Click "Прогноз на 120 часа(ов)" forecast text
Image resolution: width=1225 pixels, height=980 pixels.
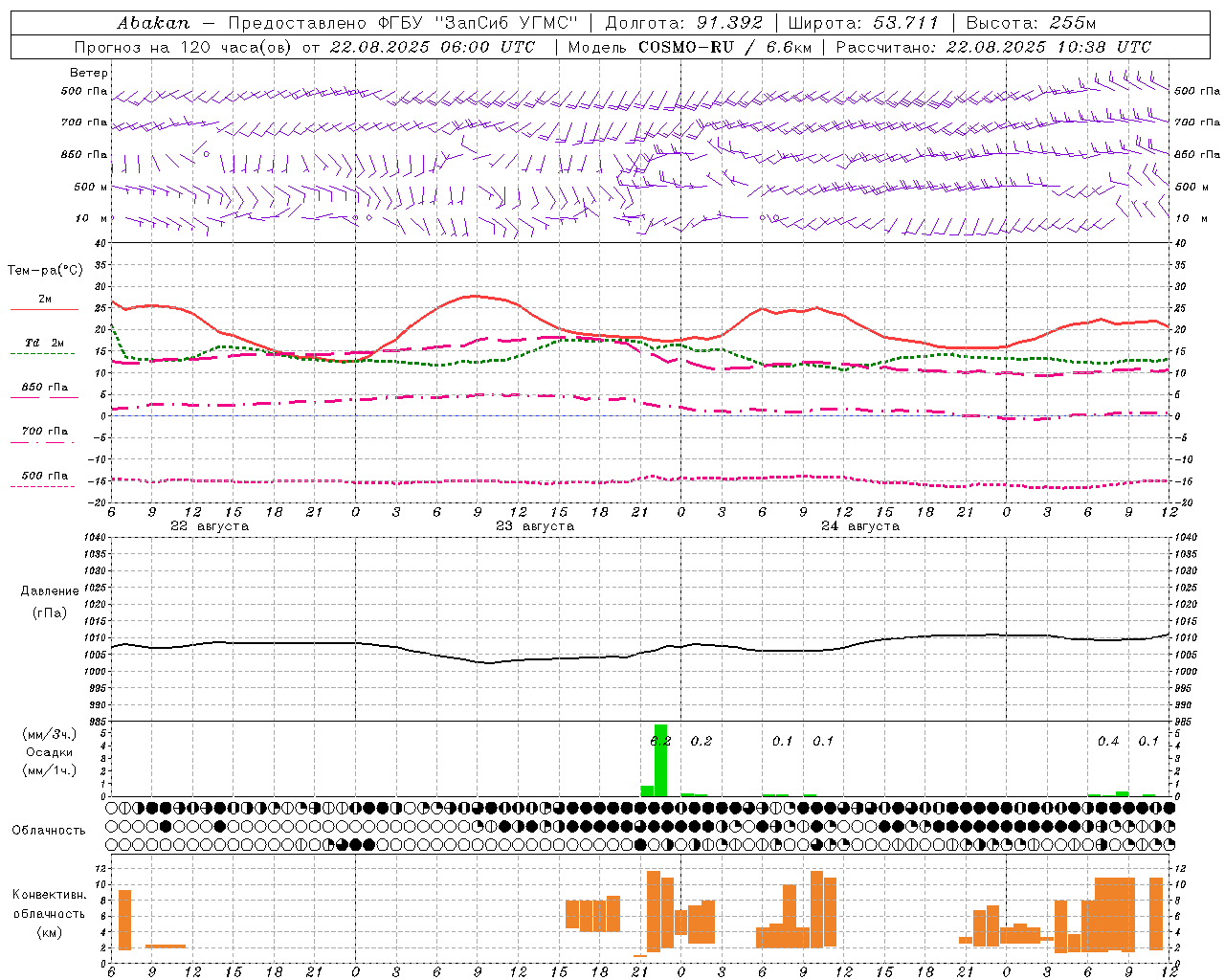click(x=185, y=47)
